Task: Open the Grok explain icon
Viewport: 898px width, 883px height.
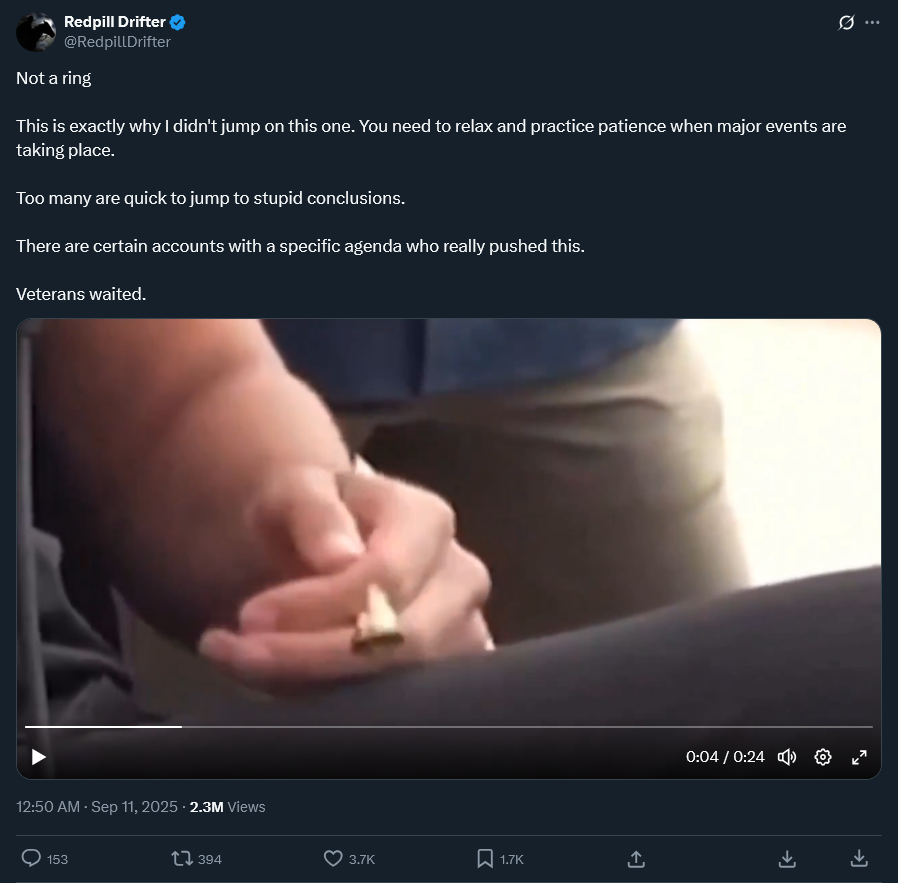Action: pos(846,22)
